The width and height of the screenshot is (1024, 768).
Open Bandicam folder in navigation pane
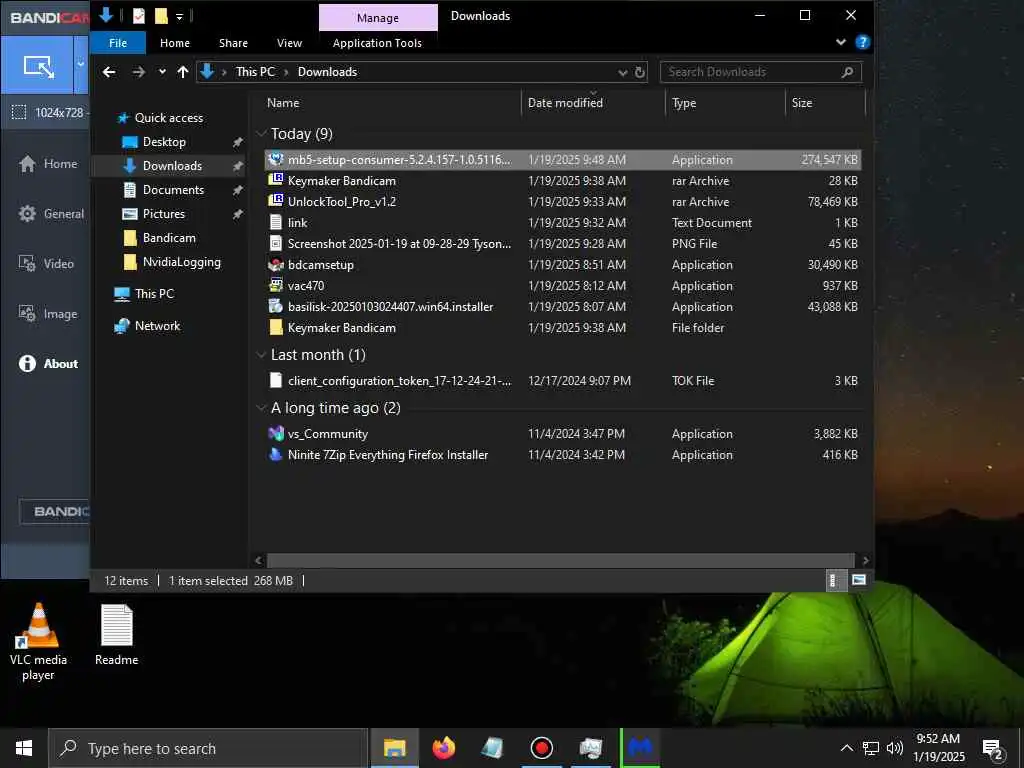pos(168,238)
